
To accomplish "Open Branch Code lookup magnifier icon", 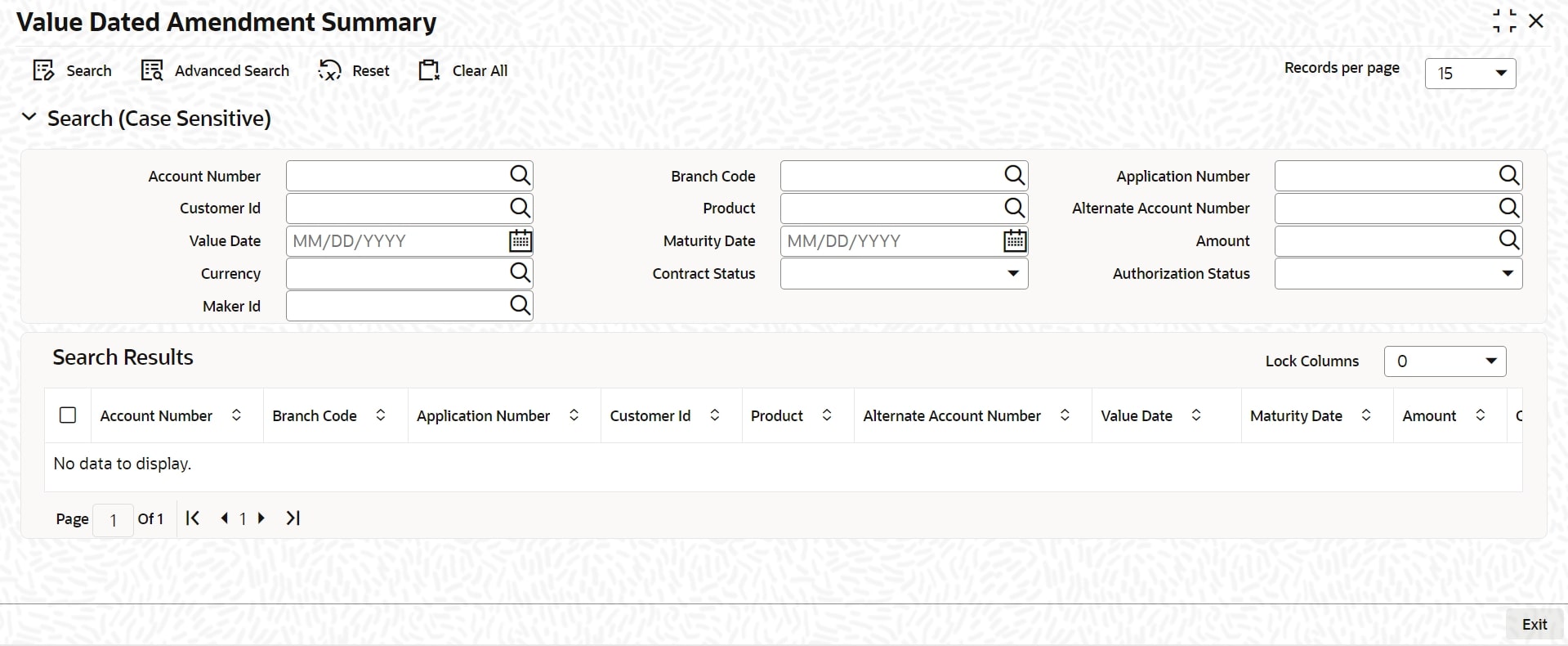I will (x=1014, y=175).
